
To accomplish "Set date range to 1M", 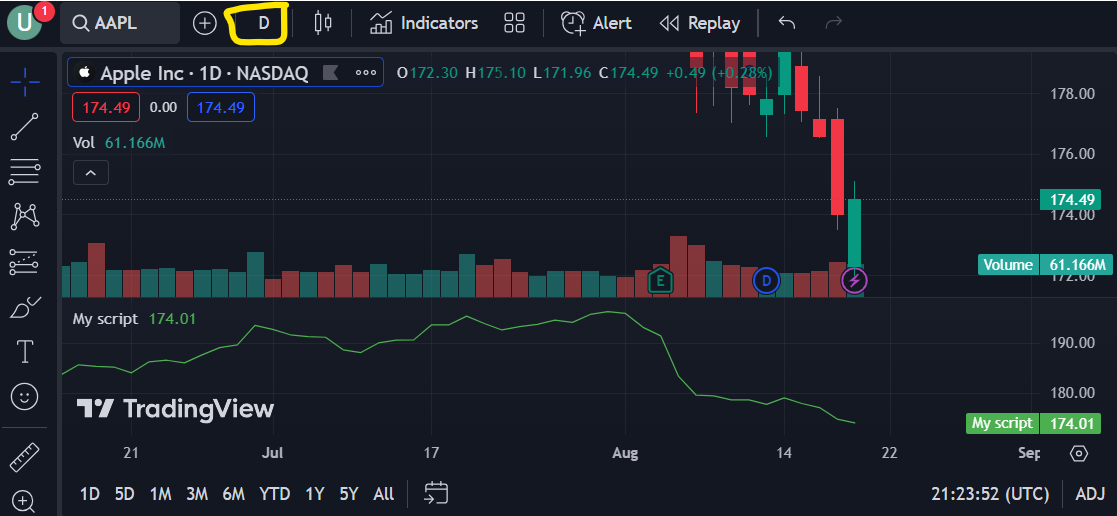I will pos(161,493).
